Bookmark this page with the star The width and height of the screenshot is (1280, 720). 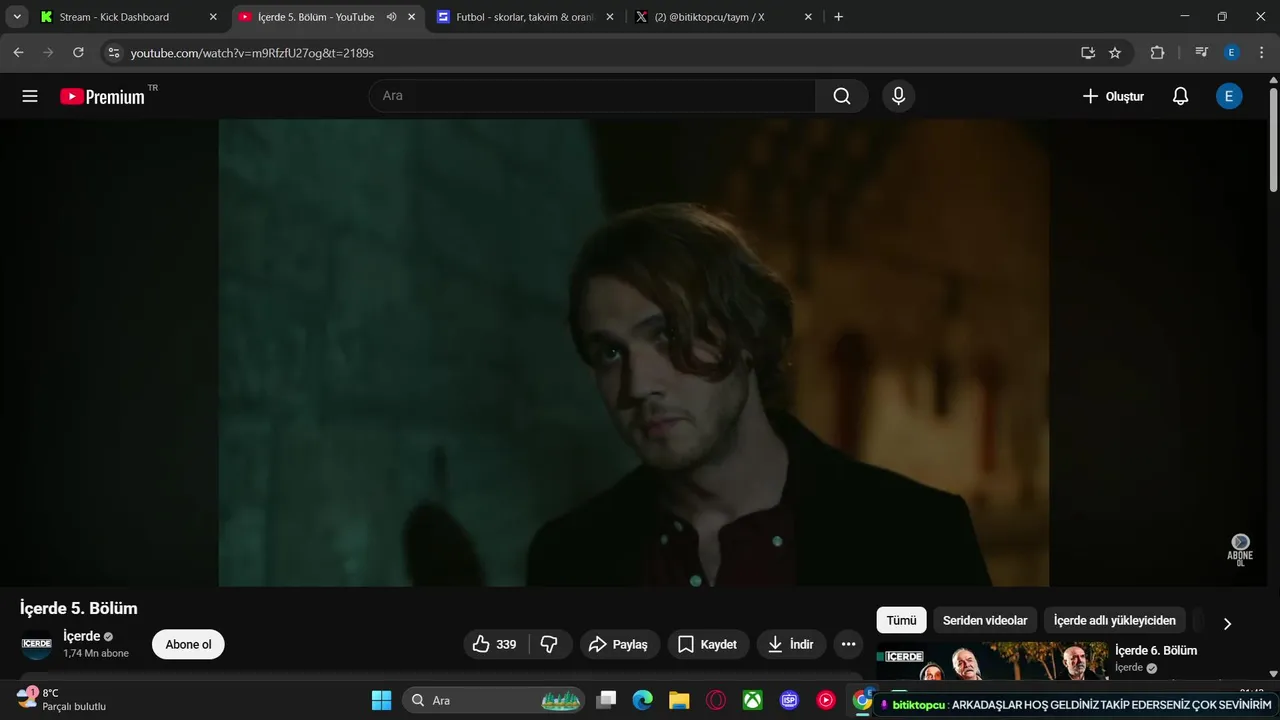[1115, 52]
